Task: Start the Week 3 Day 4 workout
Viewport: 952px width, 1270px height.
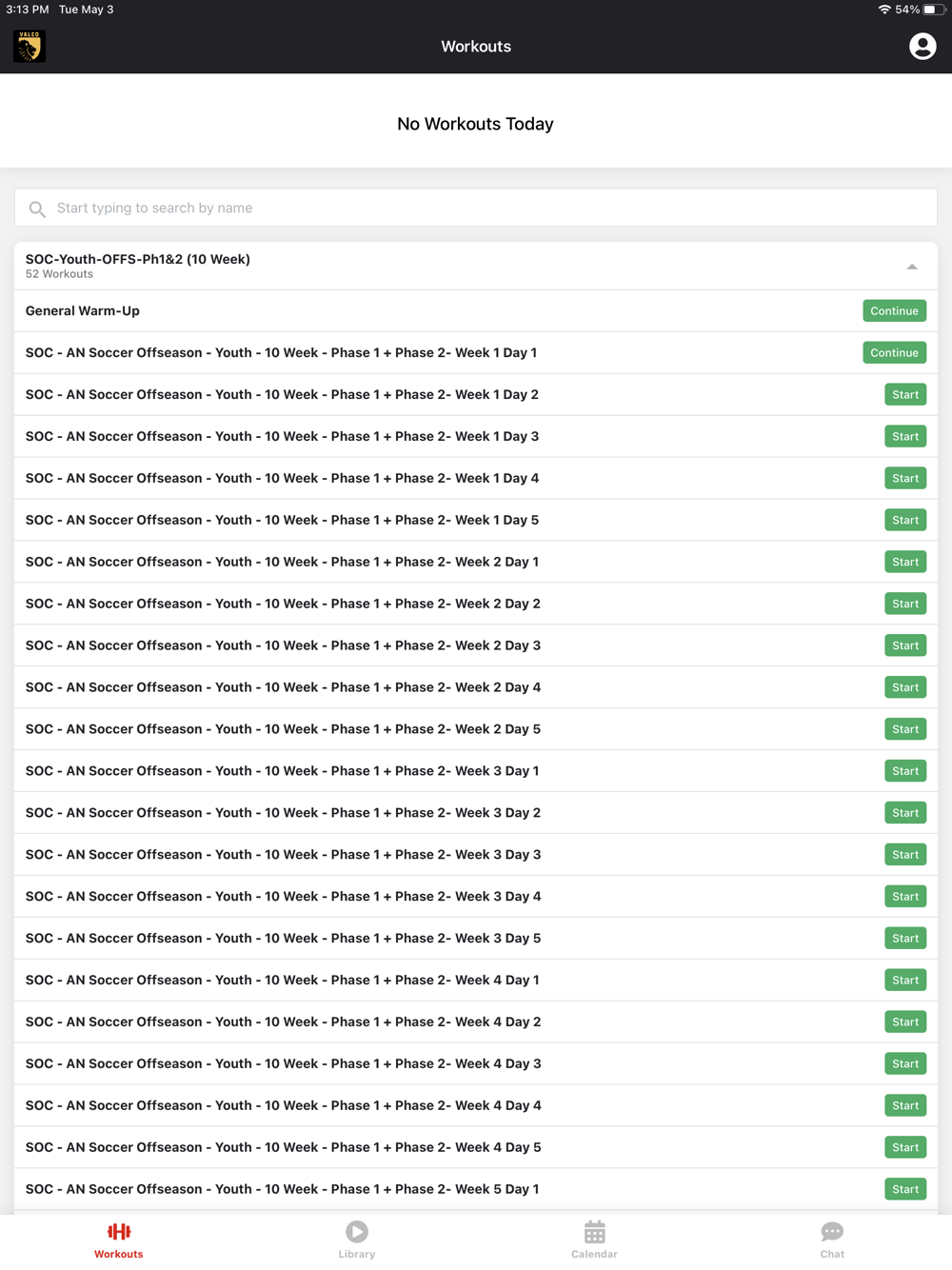Action: coord(905,897)
